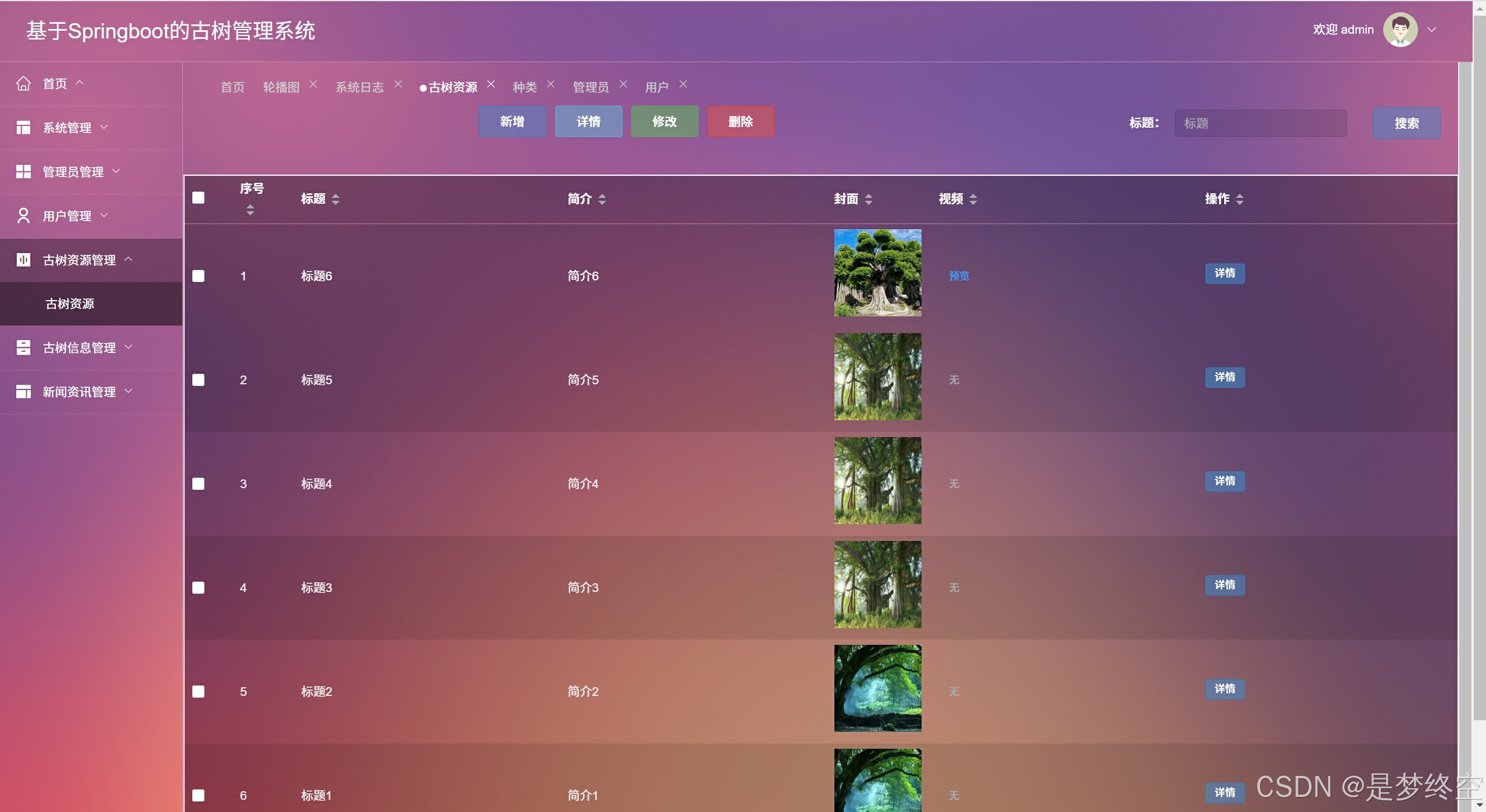Click the cover thumbnail of 标题5
This screenshot has width=1486, height=812.
pos(877,377)
